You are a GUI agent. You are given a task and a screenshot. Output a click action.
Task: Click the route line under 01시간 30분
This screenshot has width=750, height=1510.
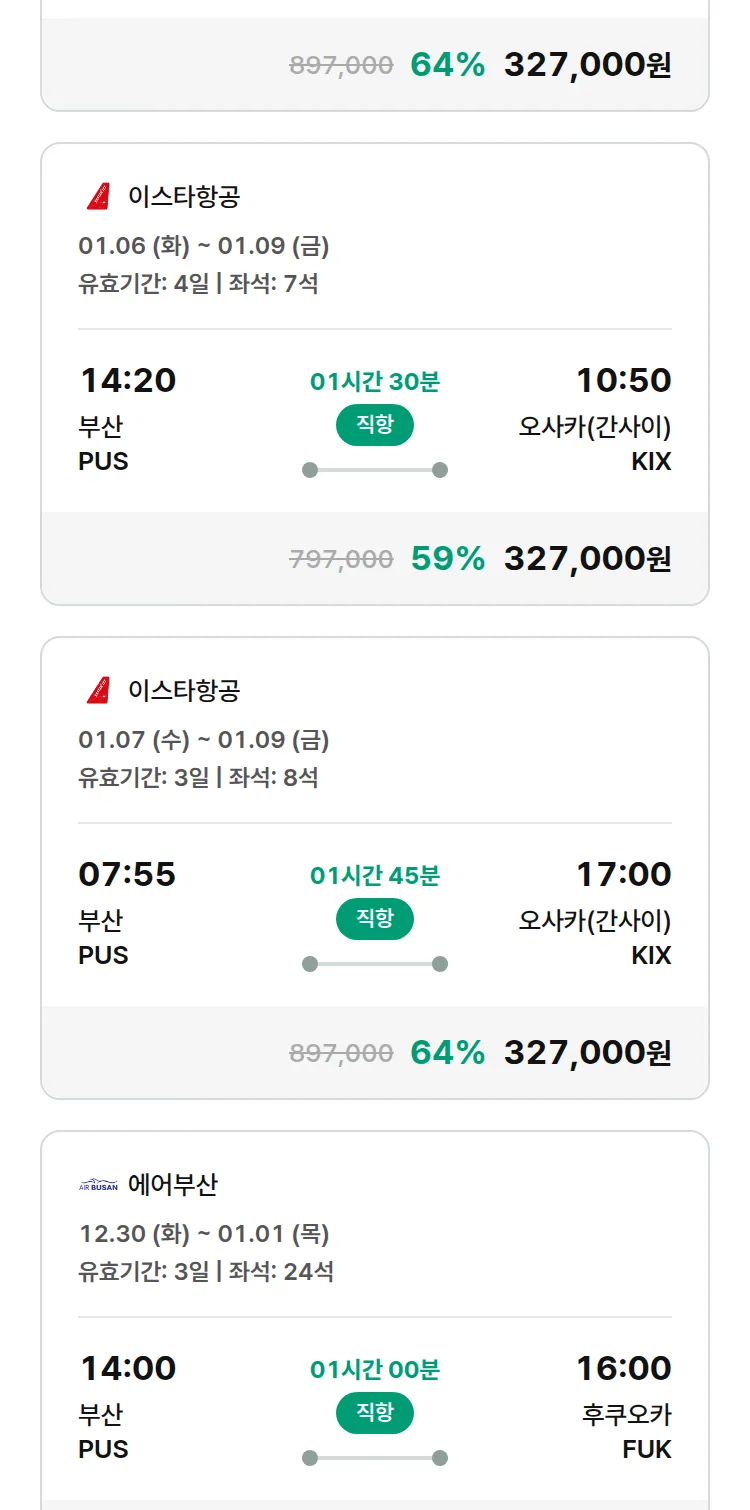click(x=374, y=470)
